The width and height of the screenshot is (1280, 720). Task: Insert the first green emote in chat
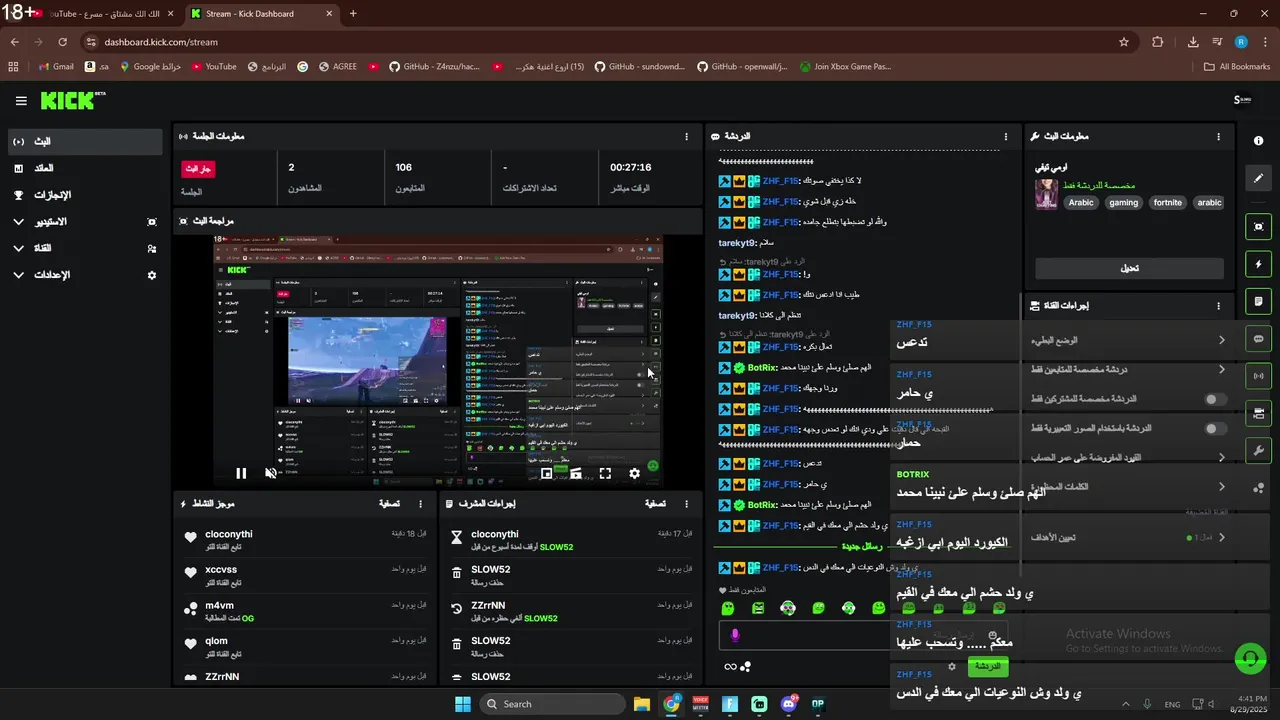pos(728,608)
